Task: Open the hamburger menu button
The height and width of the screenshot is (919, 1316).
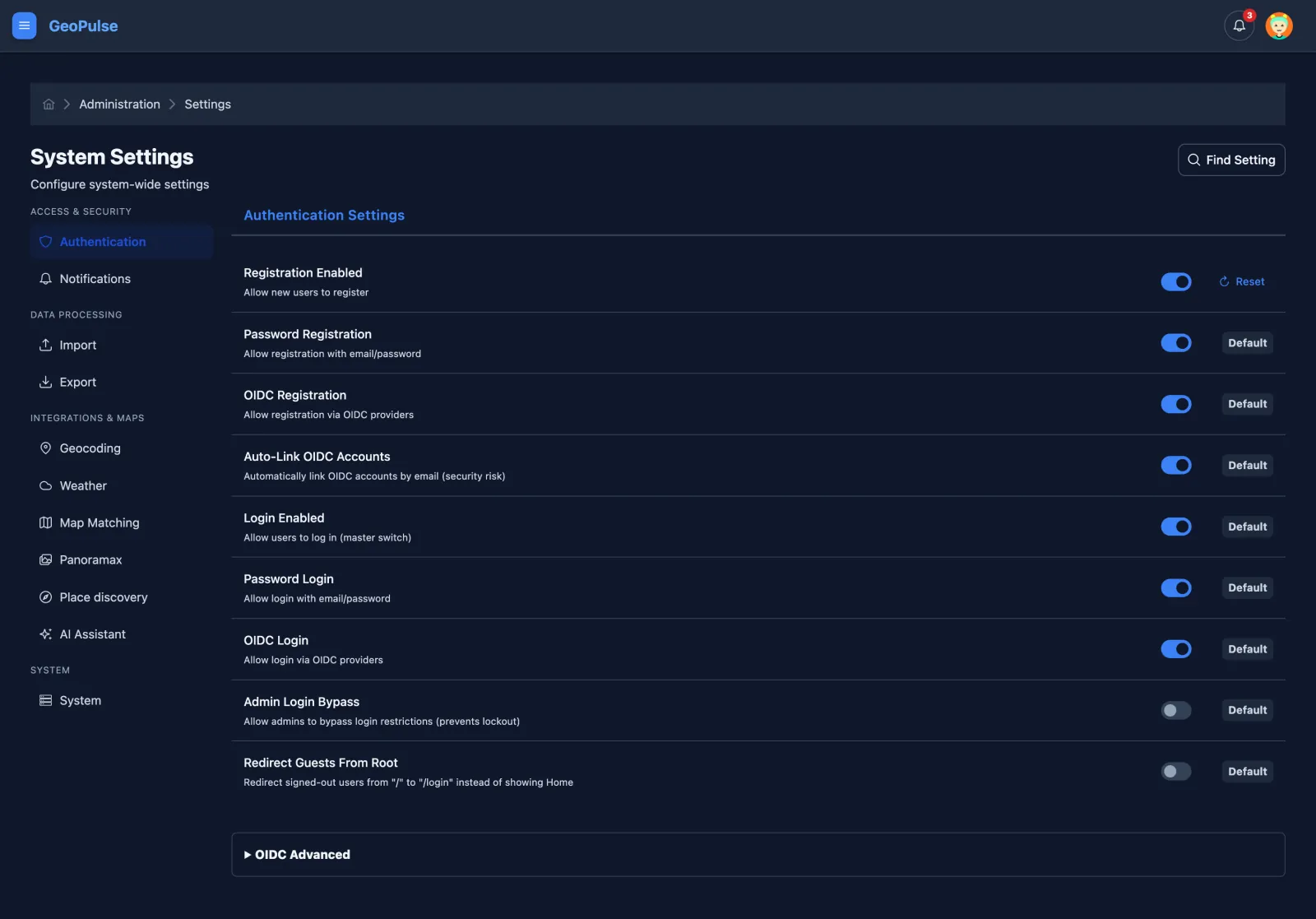Action: pyautogui.click(x=24, y=26)
